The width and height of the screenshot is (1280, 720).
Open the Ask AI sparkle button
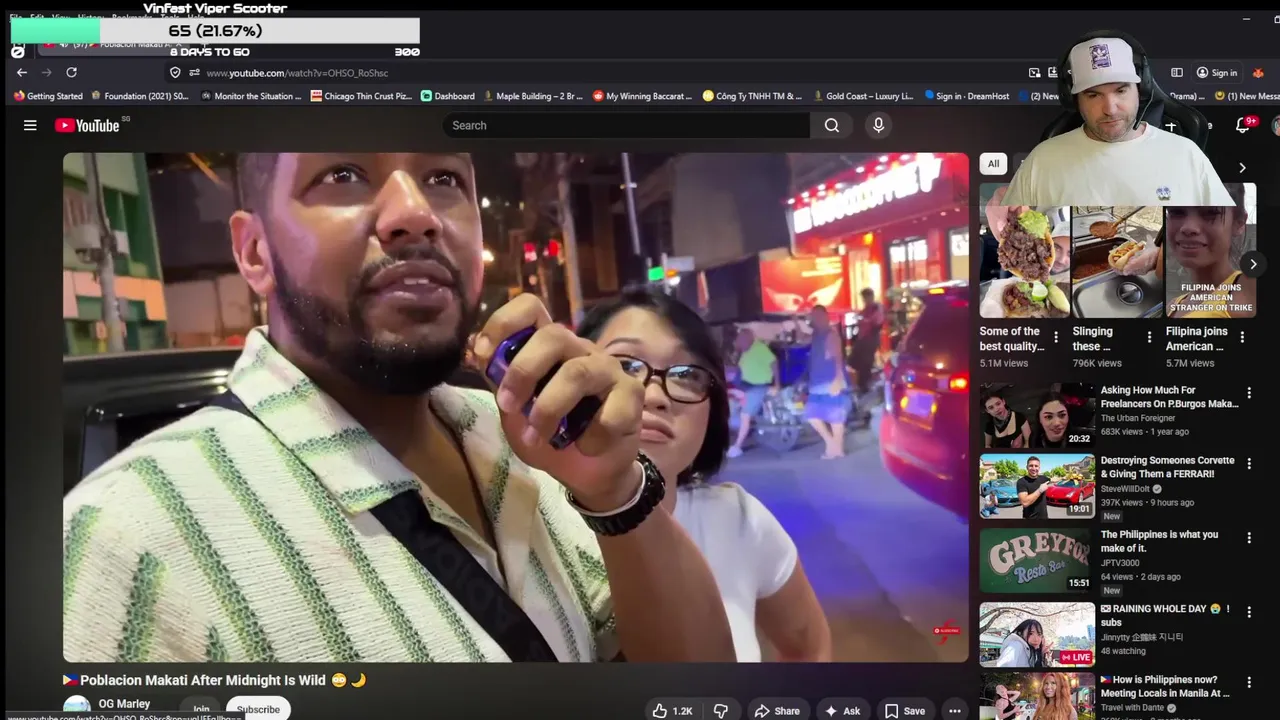pos(842,711)
